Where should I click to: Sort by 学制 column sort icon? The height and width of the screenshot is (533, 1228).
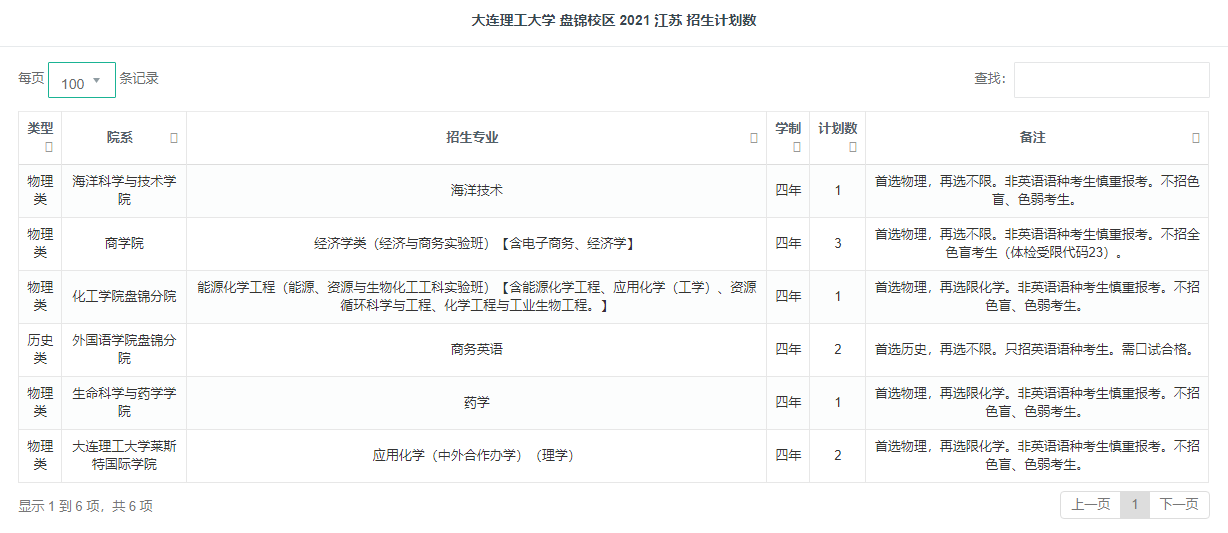pos(797,147)
